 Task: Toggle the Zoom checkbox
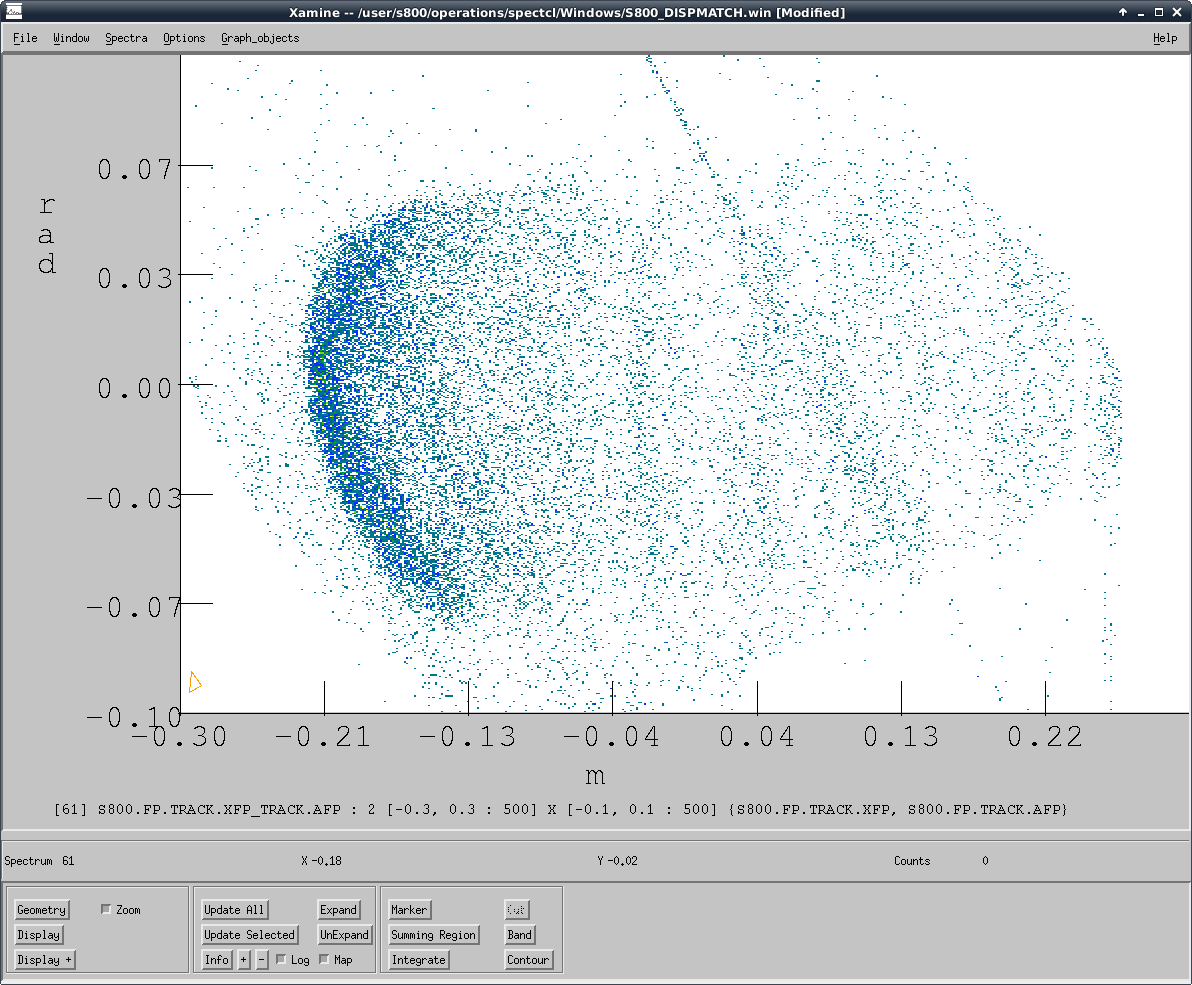click(107, 910)
